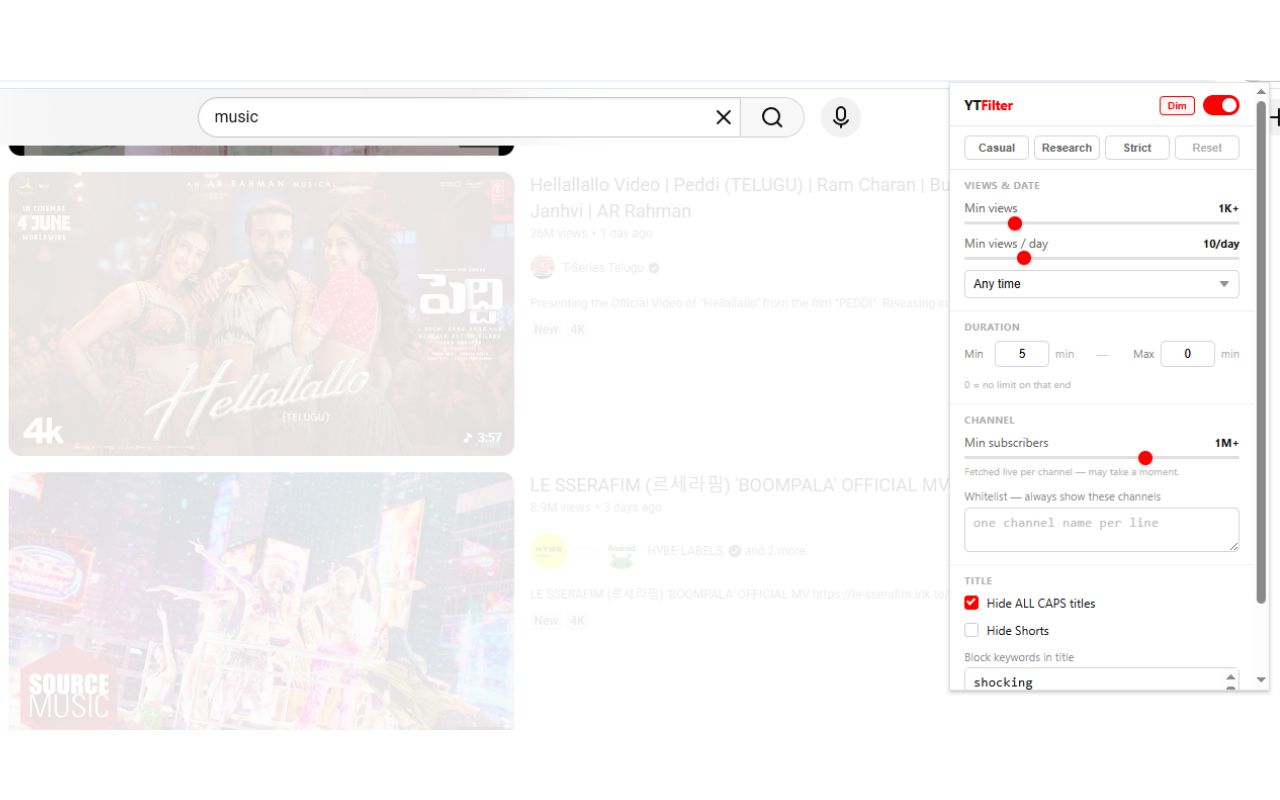Click the YTFilter logo text
The image size is (1280, 800).
pos(988,105)
